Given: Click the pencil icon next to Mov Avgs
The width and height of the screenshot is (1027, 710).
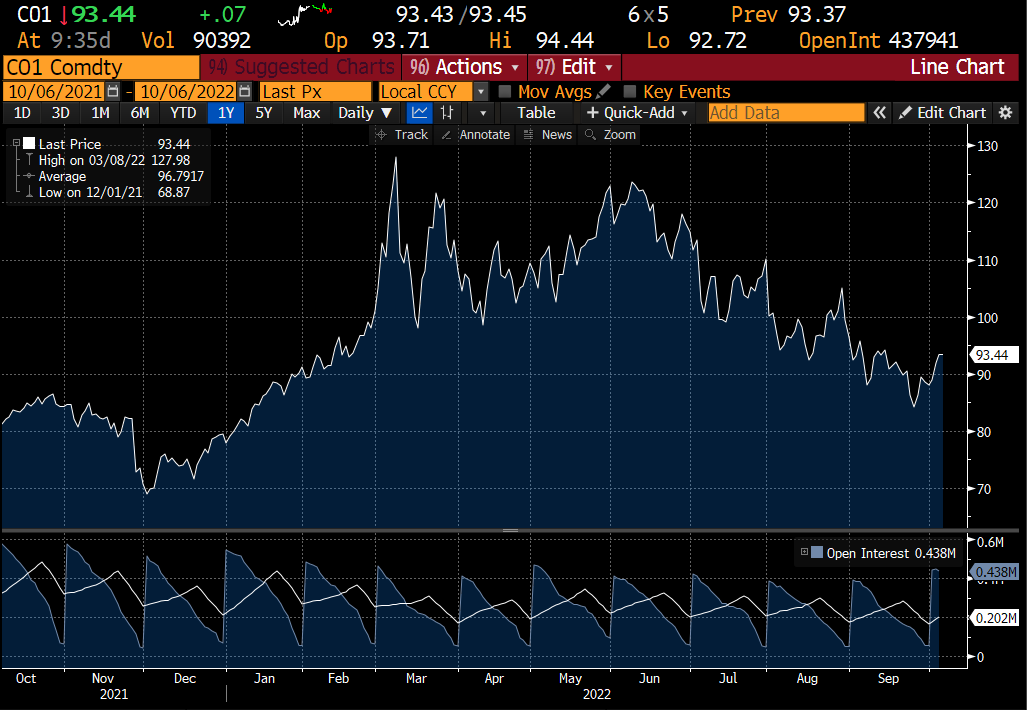Looking at the screenshot, I should pyautogui.click(x=601, y=90).
